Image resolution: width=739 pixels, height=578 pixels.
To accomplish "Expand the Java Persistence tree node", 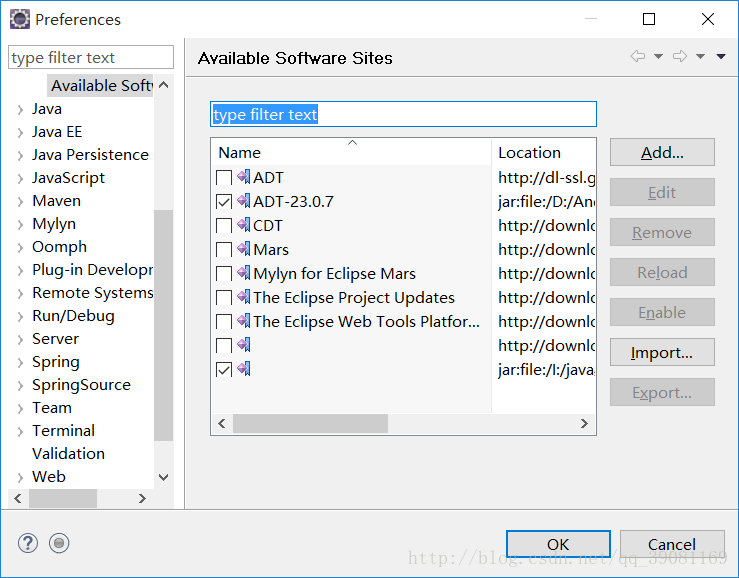I will pyautogui.click(x=20, y=156).
